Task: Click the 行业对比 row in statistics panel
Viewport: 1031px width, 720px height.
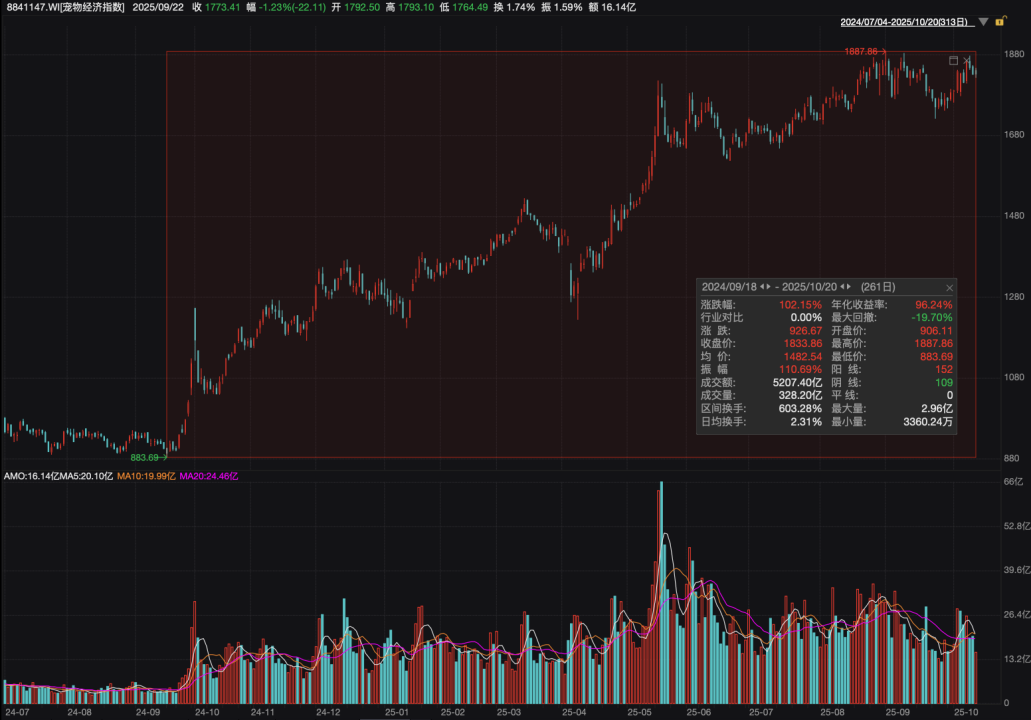Action: [761, 318]
